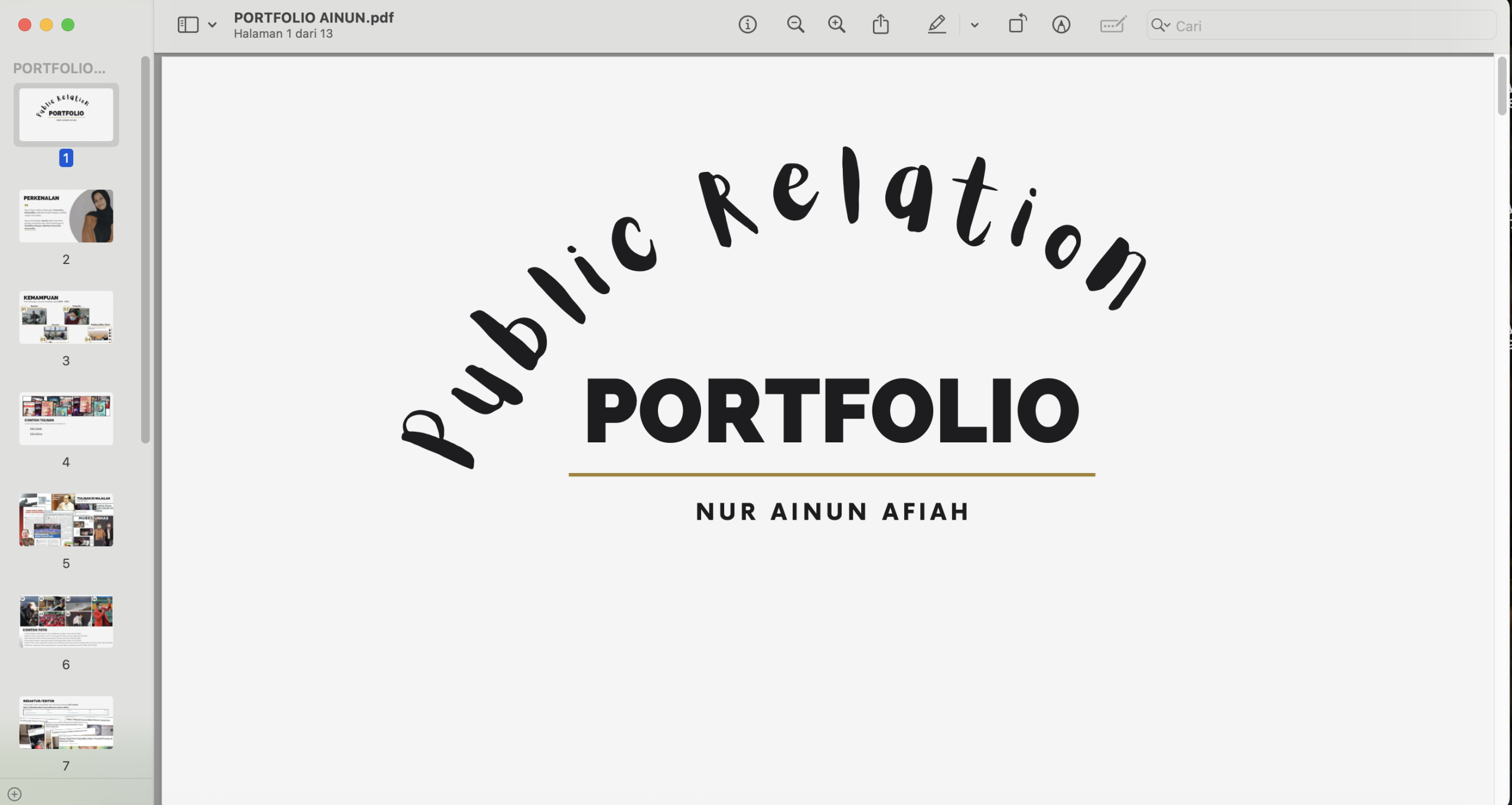The image size is (1512, 805).
Task: Zoom out using the magnifier minus icon
Action: pos(795,25)
